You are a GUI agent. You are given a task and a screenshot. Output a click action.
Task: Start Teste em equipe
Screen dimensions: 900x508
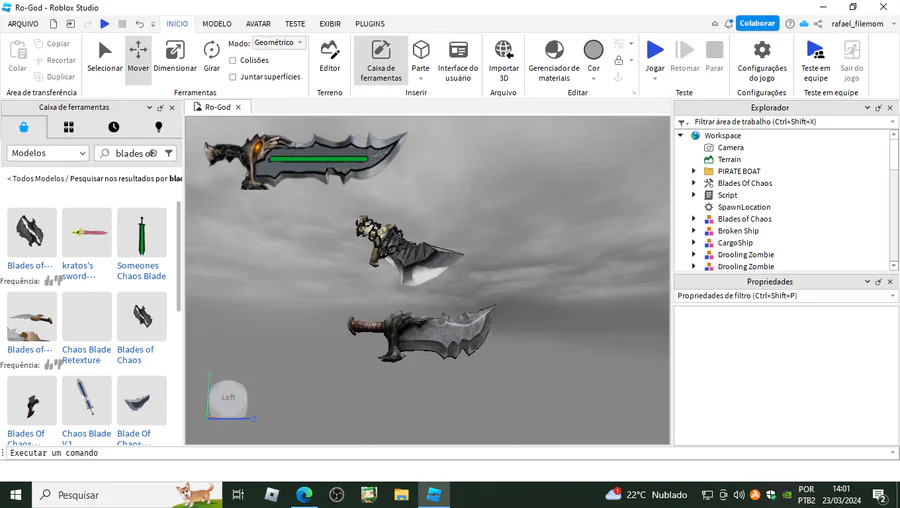[x=816, y=60]
